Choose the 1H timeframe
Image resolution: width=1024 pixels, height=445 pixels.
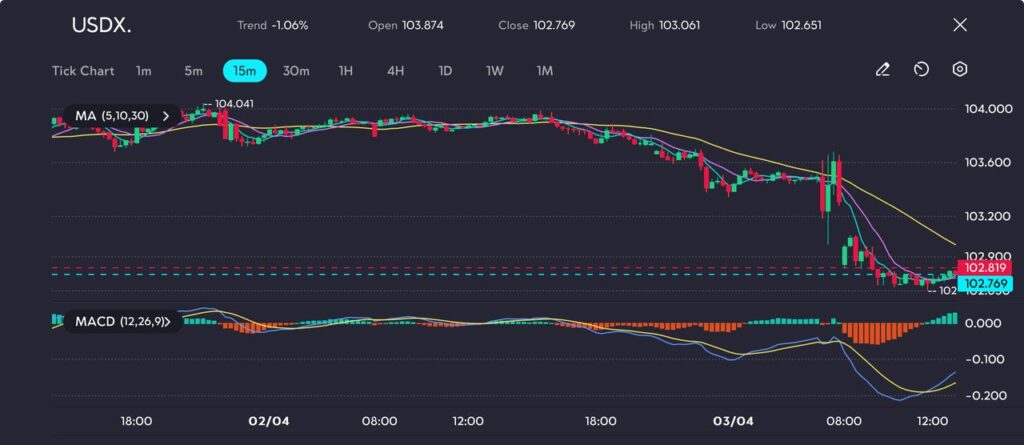[x=346, y=71]
